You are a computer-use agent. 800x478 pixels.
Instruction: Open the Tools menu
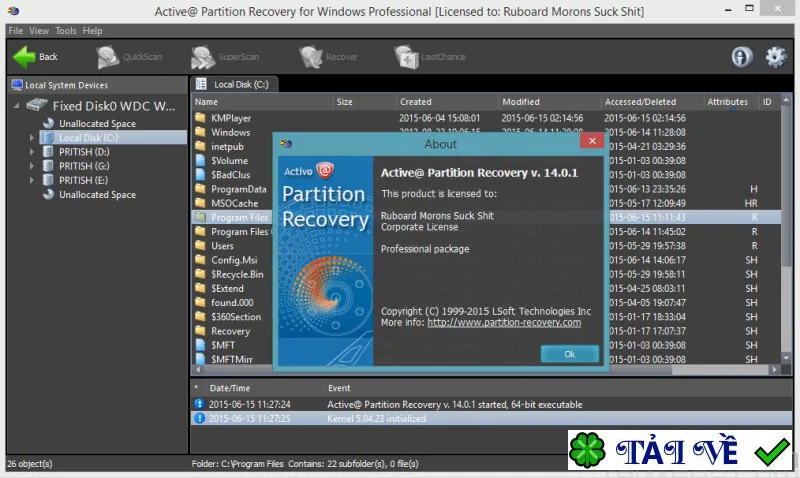(x=66, y=31)
